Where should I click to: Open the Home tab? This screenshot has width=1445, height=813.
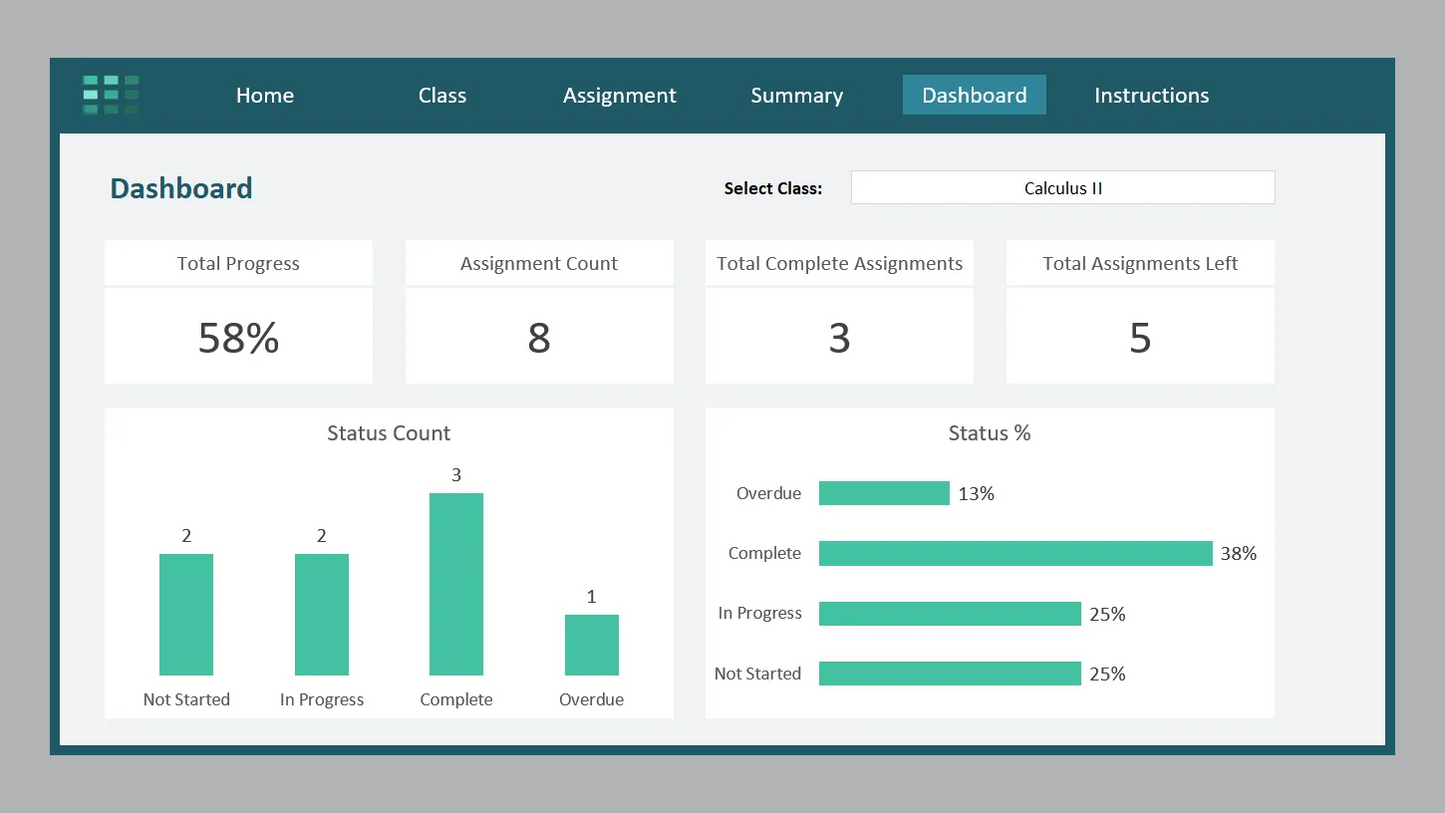(x=265, y=95)
